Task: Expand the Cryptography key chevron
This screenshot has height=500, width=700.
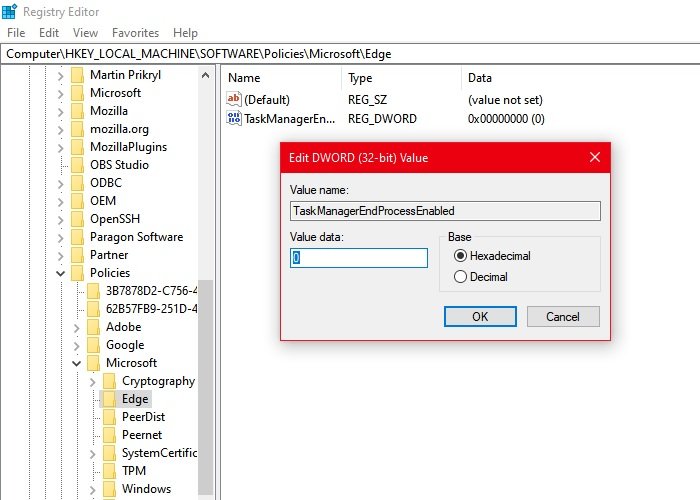Action: coord(92,382)
